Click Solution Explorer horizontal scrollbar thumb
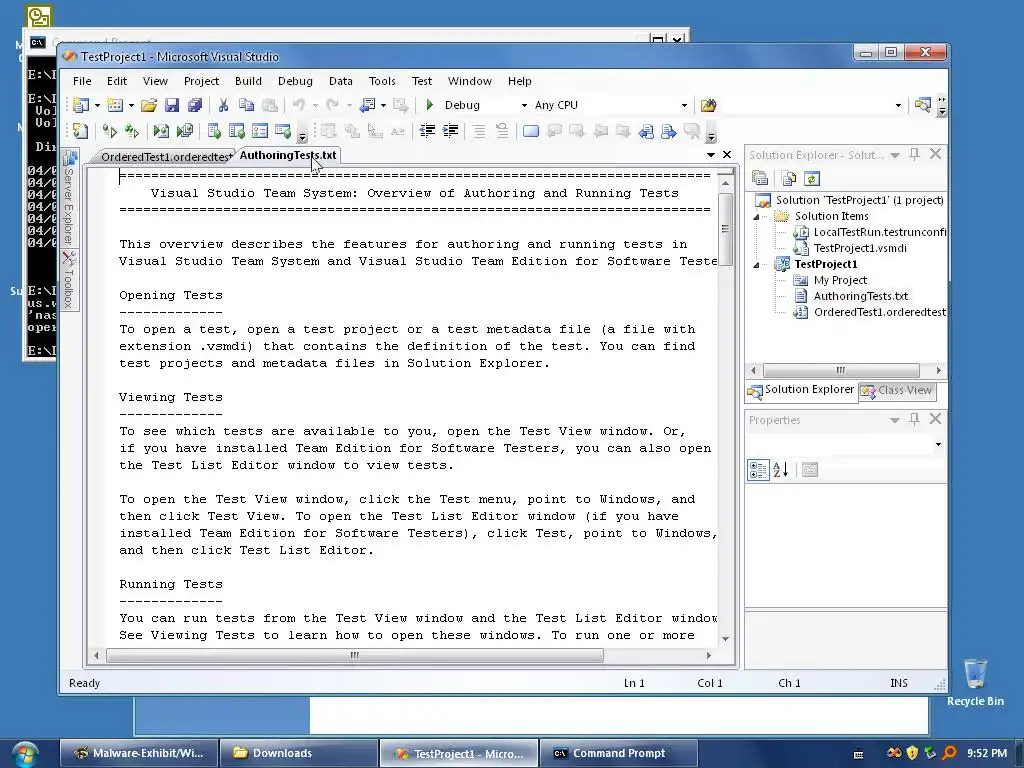This screenshot has height=768, width=1024. tap(840, 370)
